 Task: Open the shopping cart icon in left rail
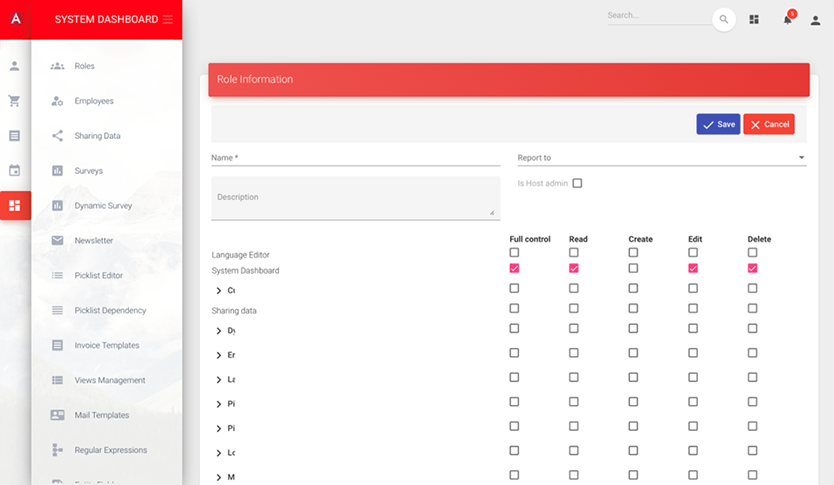coord(14,101)
